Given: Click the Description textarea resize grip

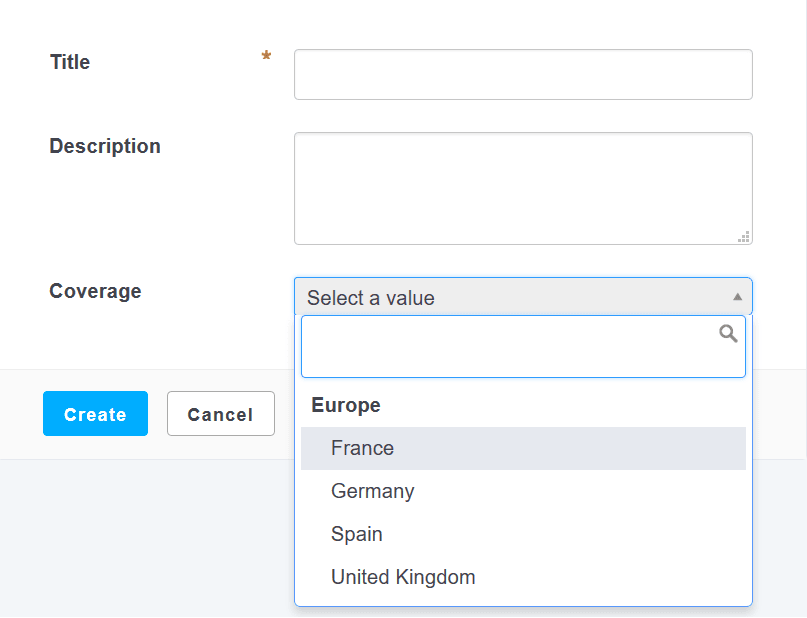Looking at the screenshot, I should [x=744, y=237].
